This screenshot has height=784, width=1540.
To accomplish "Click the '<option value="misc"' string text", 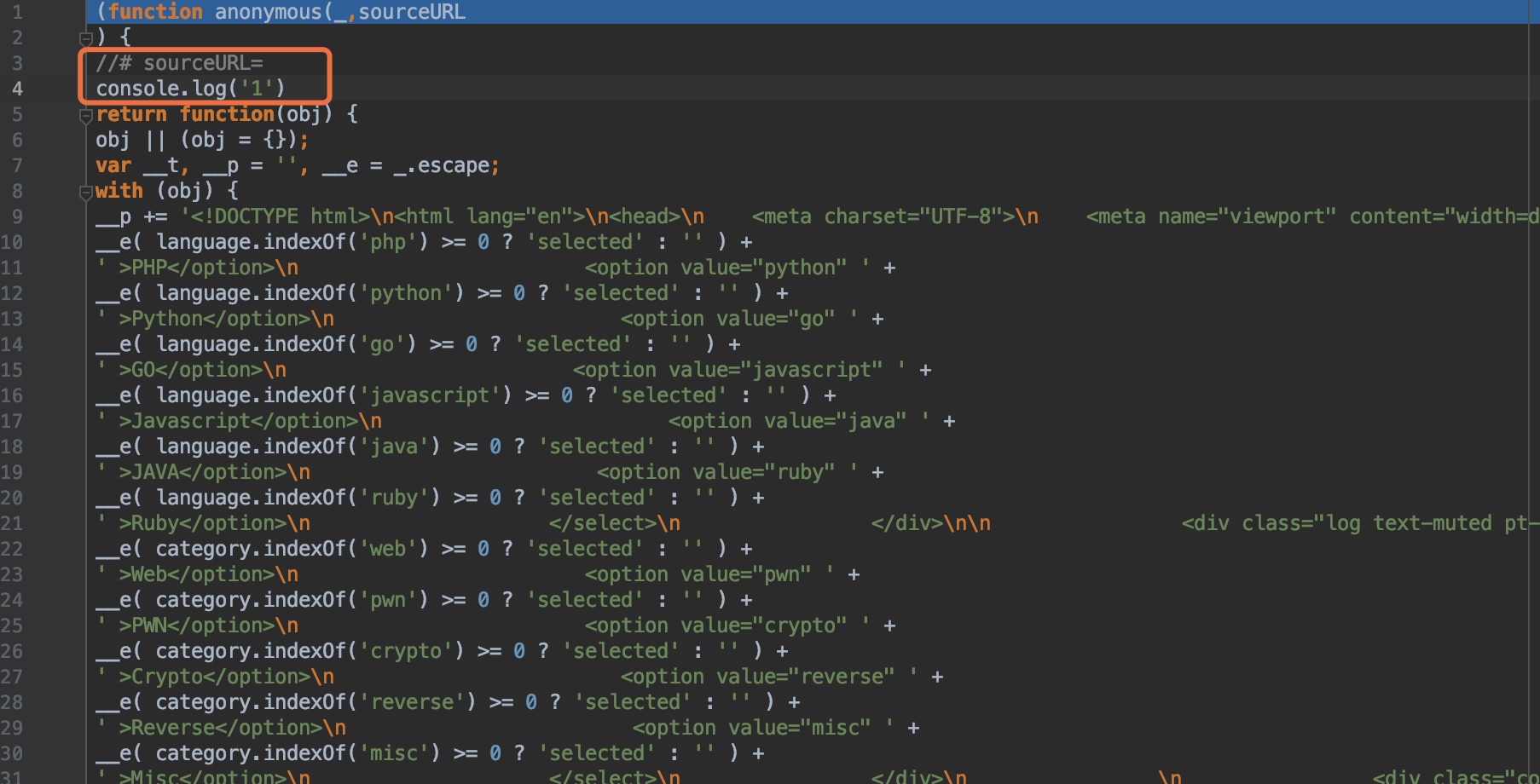I will pyautogui.click(x=752, y=728).
